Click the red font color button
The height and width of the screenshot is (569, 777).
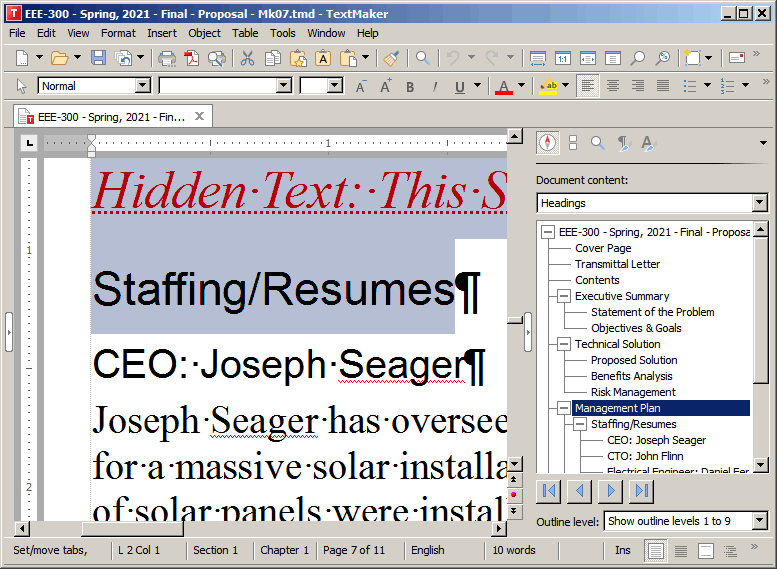tap(506, 87)
